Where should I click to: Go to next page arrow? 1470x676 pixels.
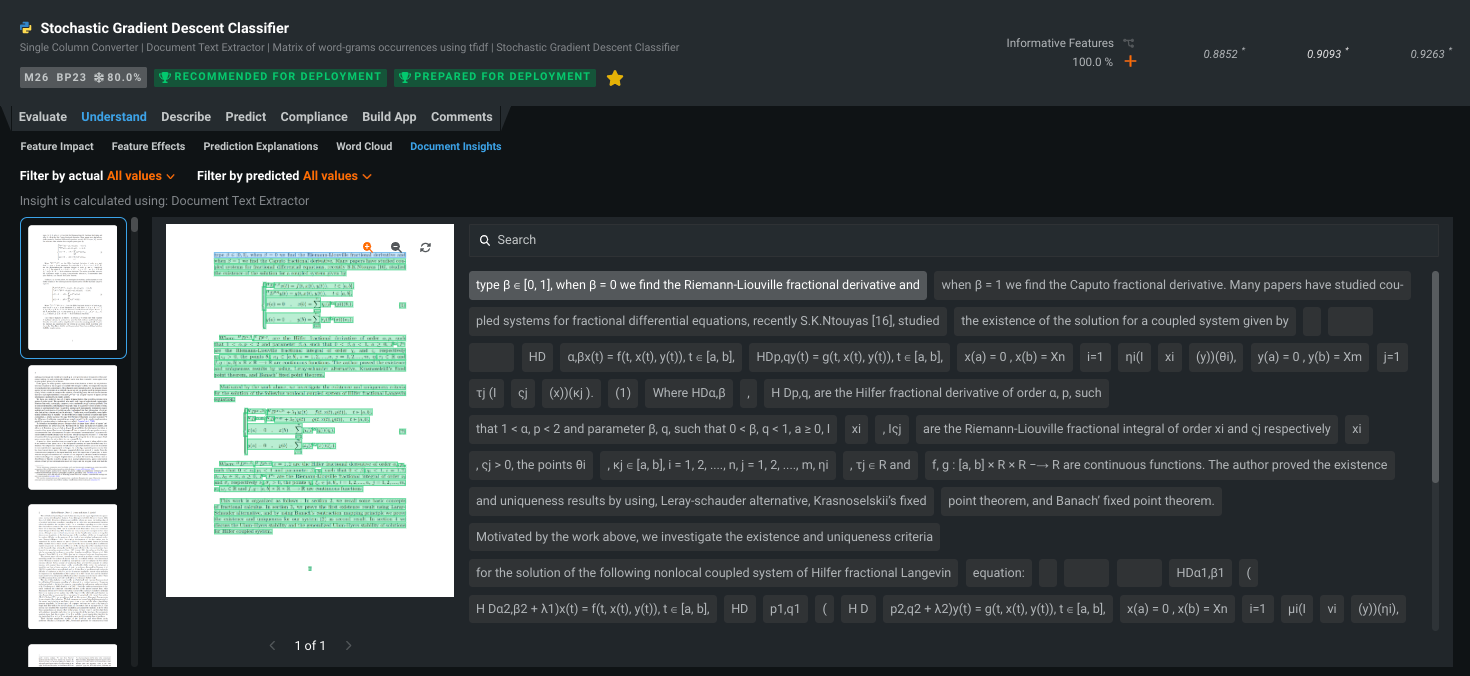349,645
